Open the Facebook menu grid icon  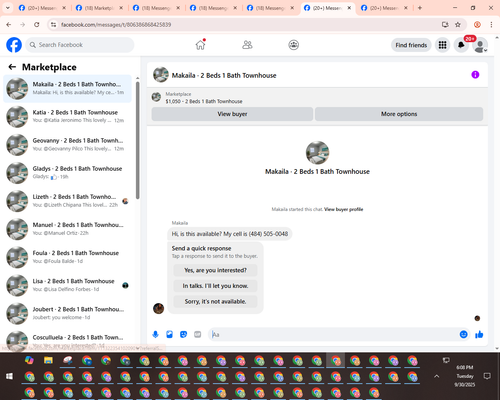tap(442, 45)
